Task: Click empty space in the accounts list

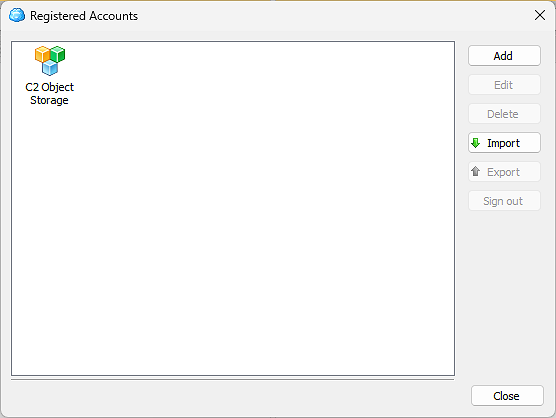Action: coord(248,230)
